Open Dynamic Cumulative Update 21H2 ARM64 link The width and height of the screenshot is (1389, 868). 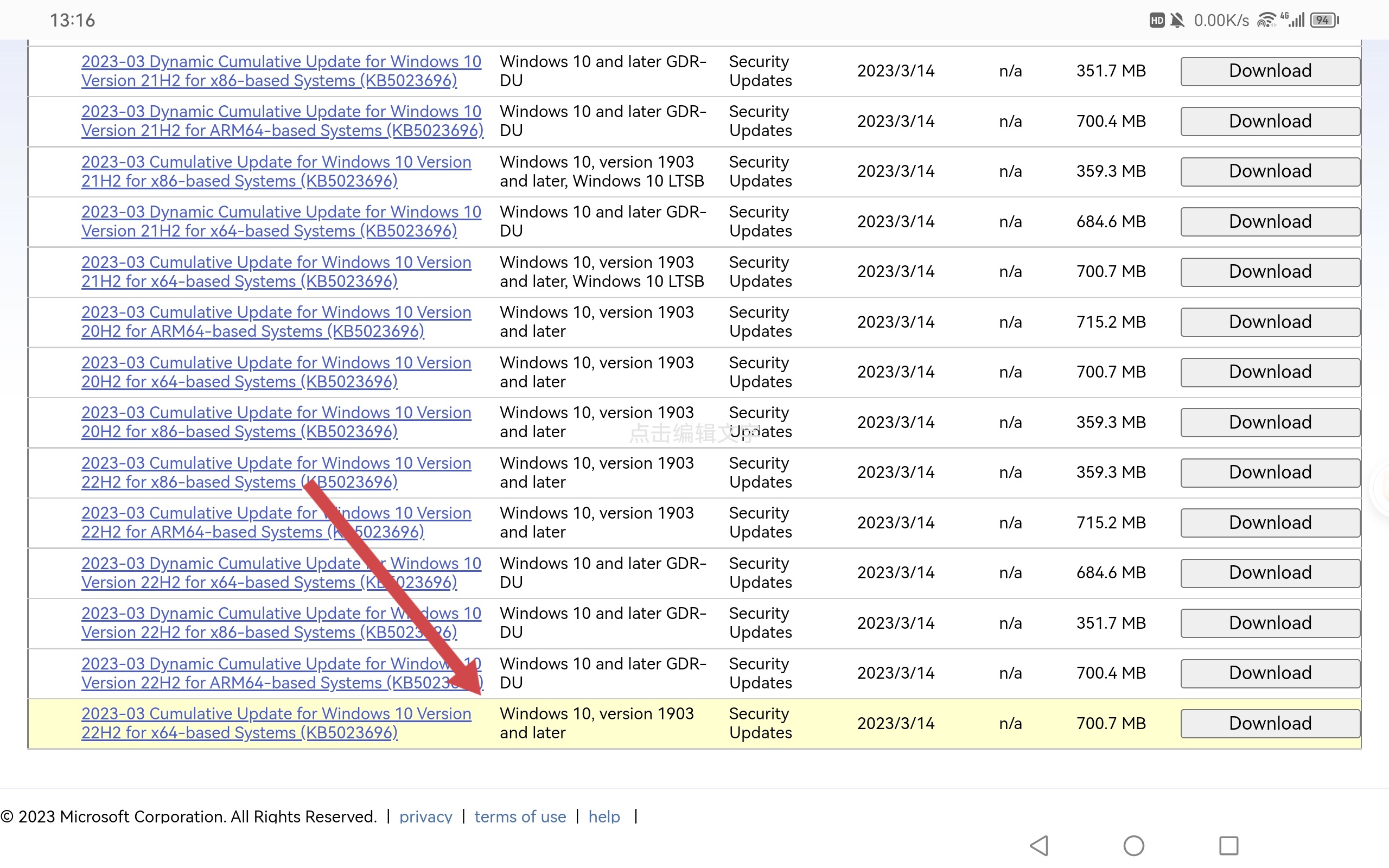282,121
